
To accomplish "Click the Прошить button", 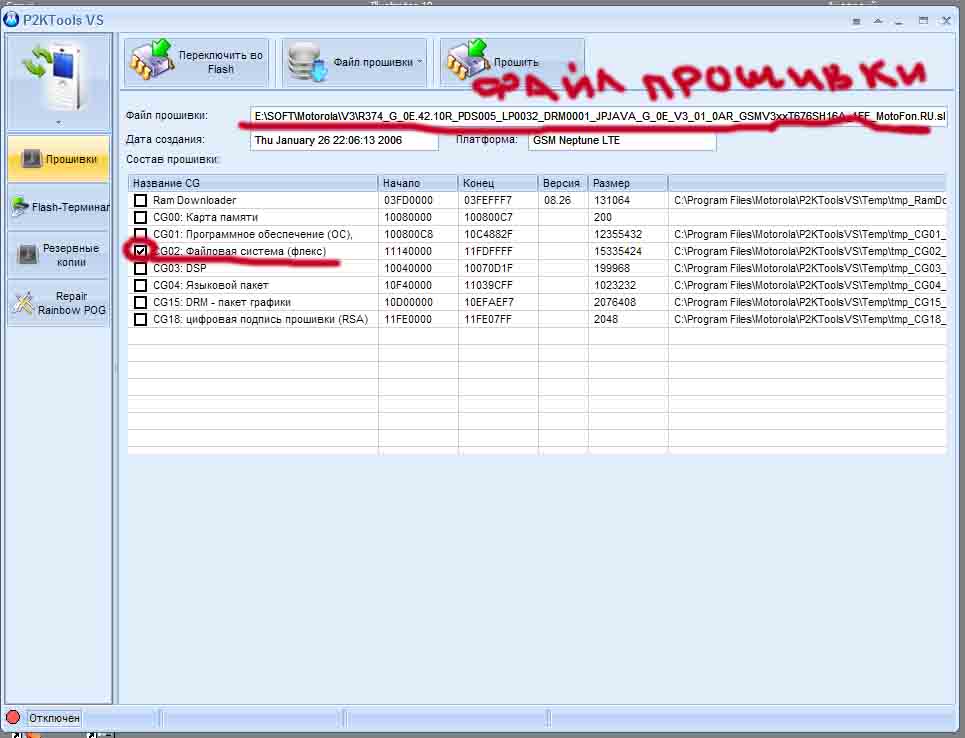I will click(512, 62).
